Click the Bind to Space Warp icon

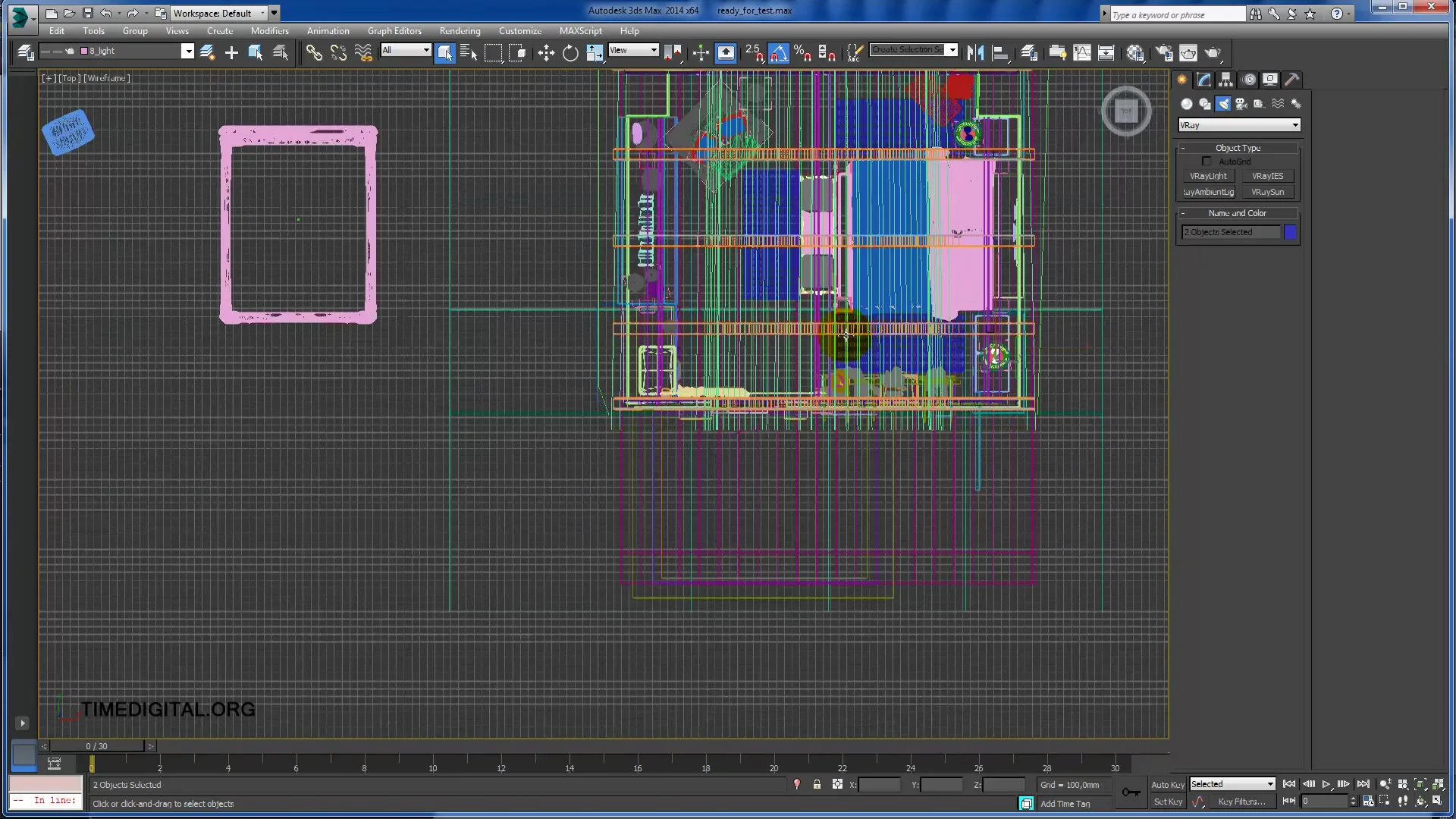click(363, 52)
